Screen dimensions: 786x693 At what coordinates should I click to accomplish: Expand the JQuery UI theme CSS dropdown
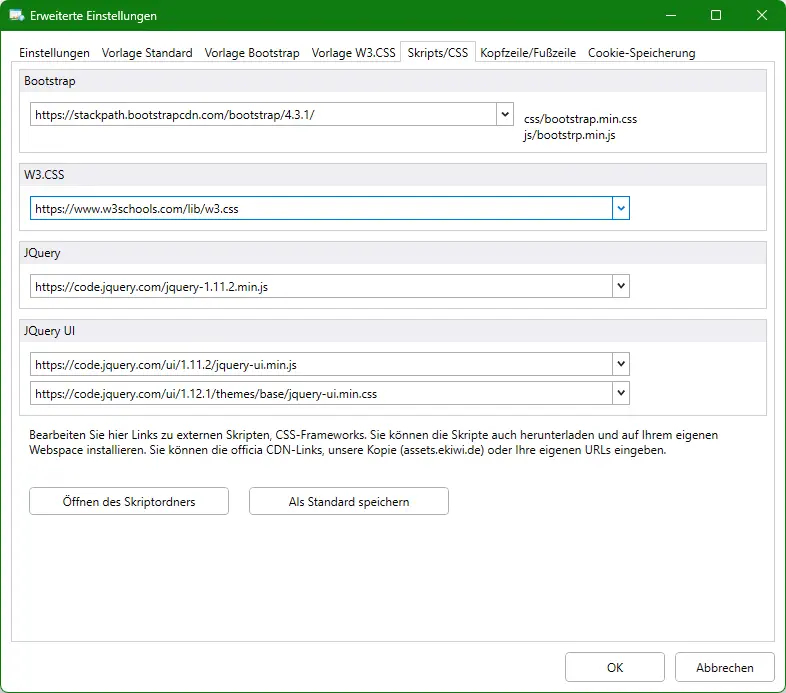(x=621, y=393)
